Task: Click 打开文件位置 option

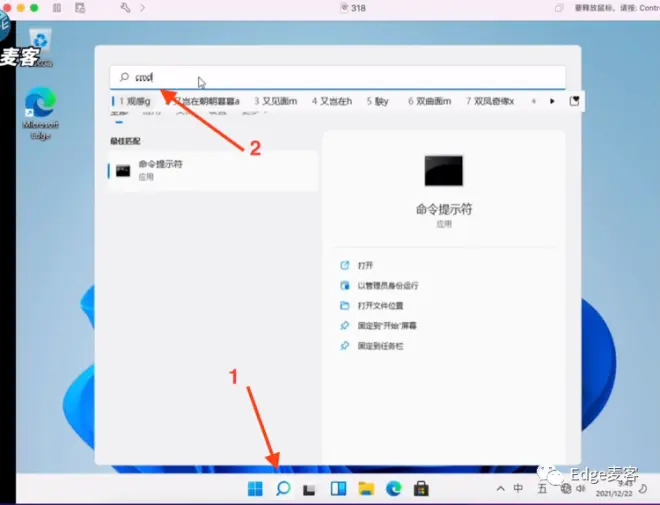Action: click(381, 306)
